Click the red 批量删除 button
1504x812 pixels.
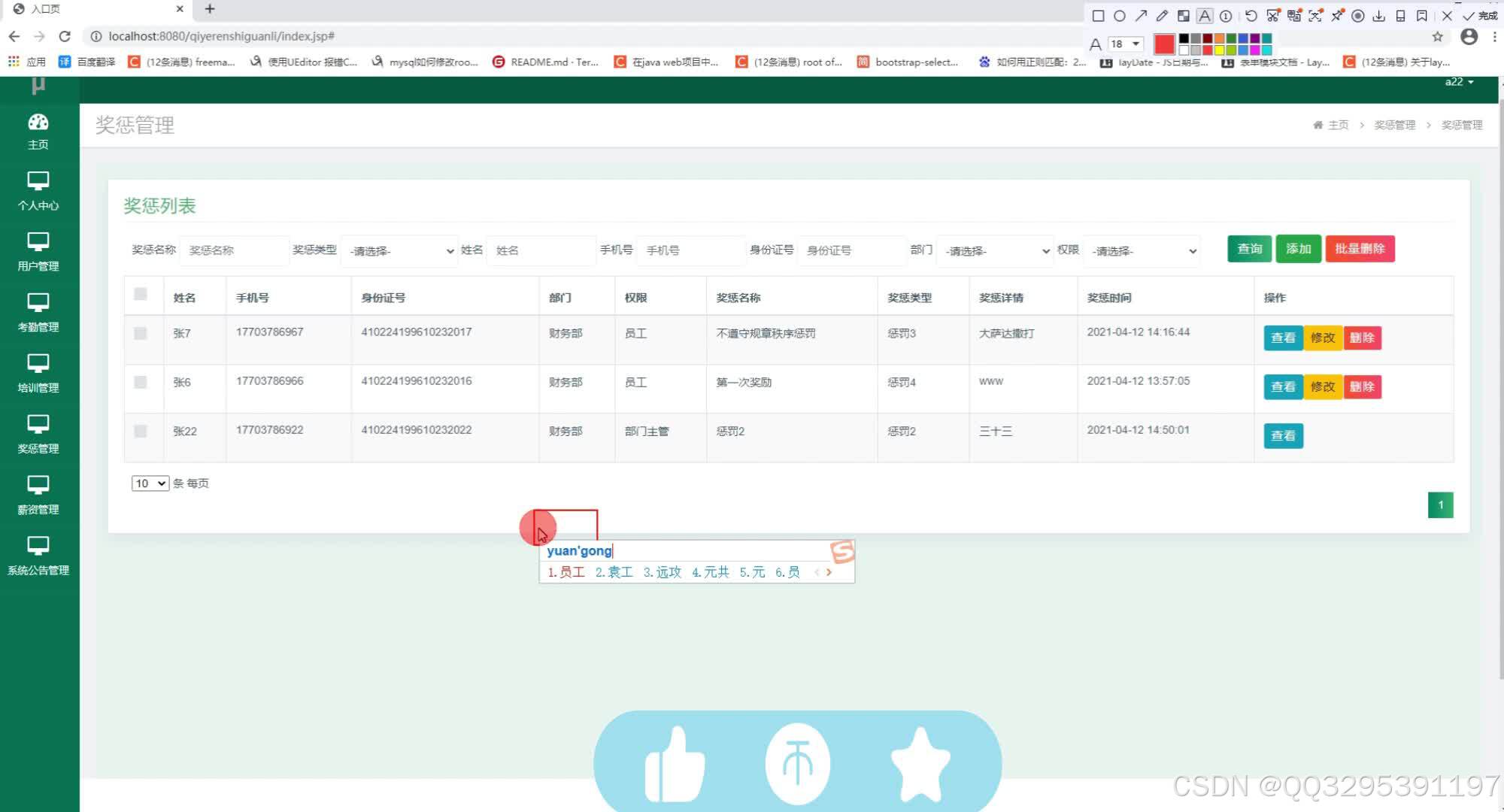pyautogui.click(x=1360, y=249)
